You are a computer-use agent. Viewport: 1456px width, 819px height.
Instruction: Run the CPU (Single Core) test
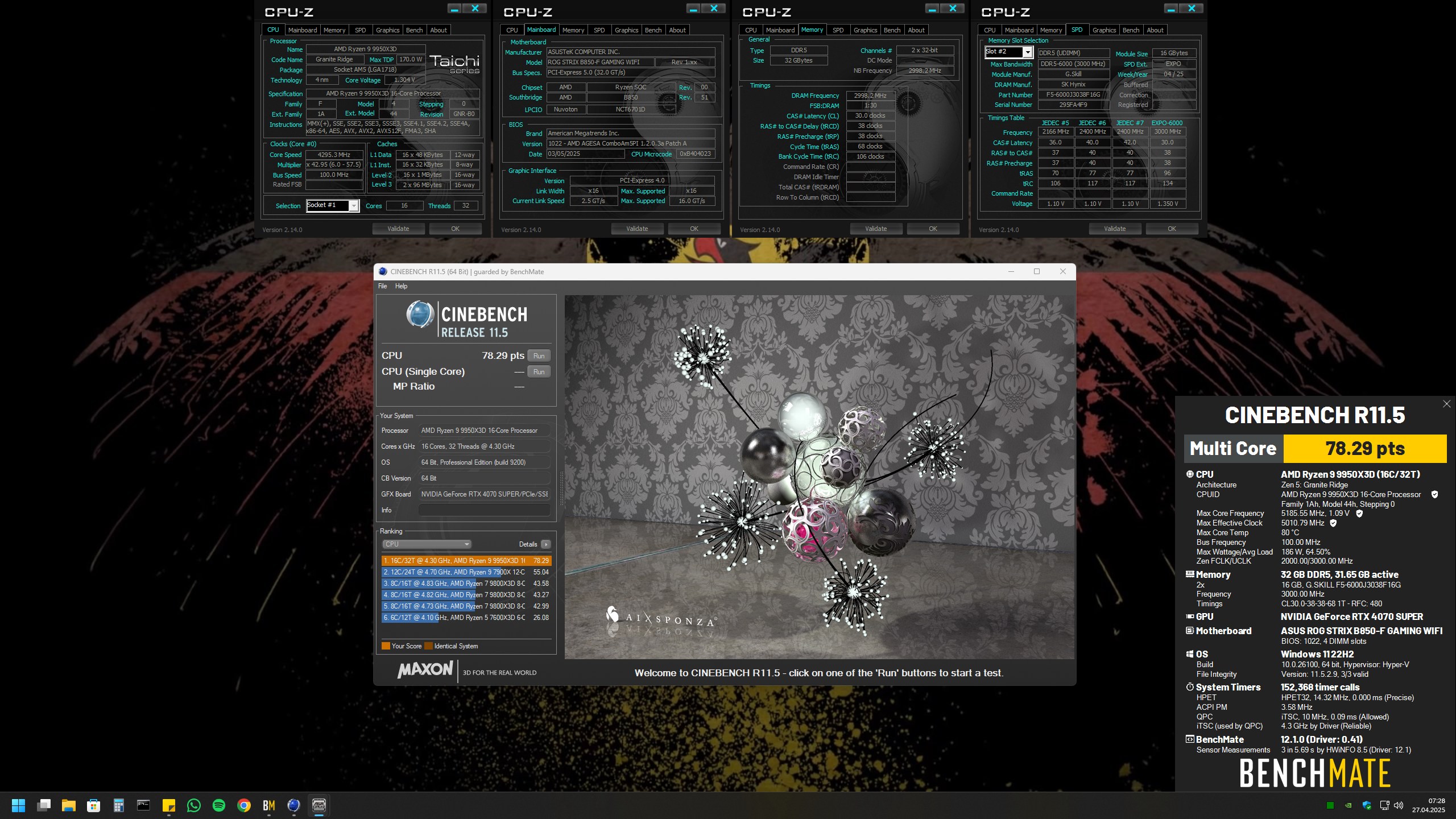click(x=539, y=371)
